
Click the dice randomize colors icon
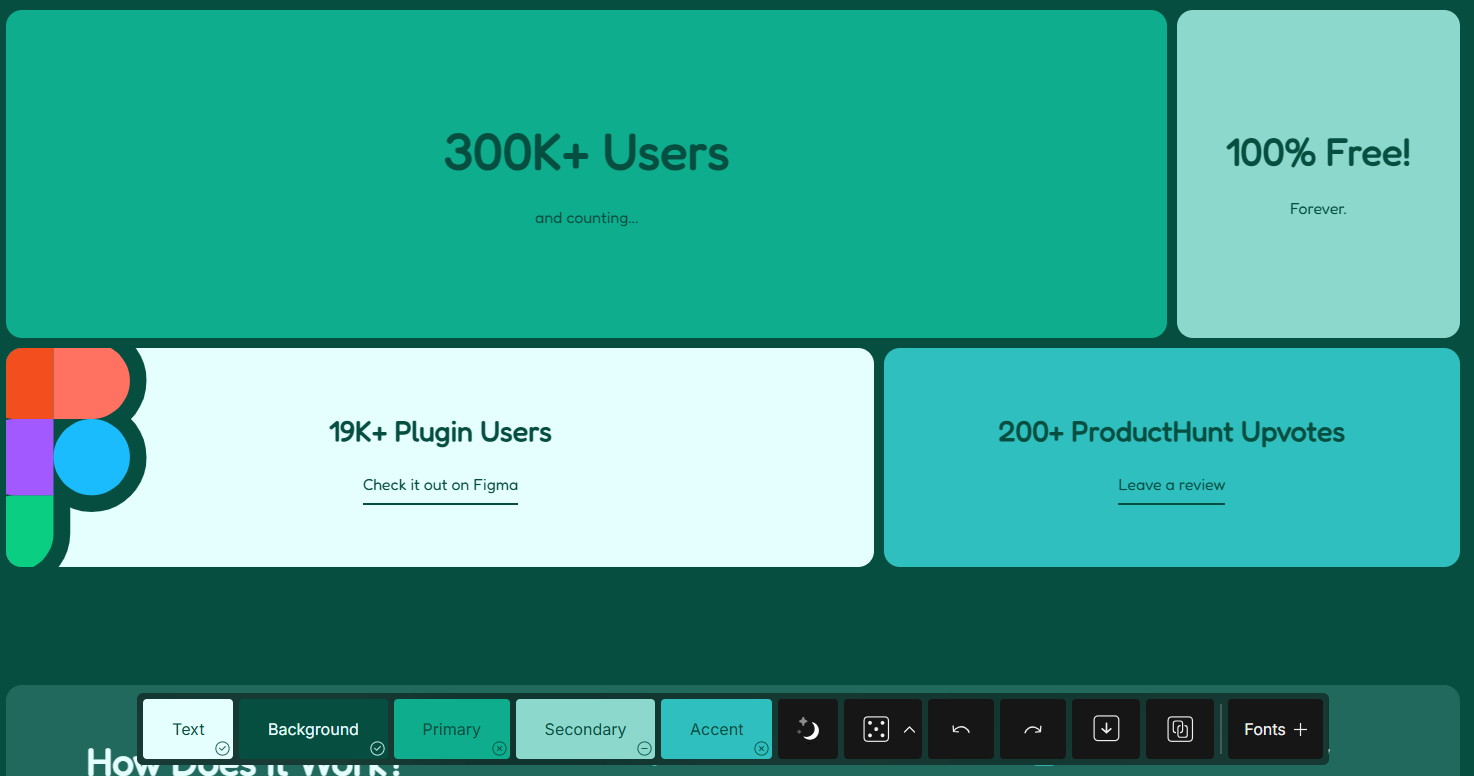(x=875, y=729)
